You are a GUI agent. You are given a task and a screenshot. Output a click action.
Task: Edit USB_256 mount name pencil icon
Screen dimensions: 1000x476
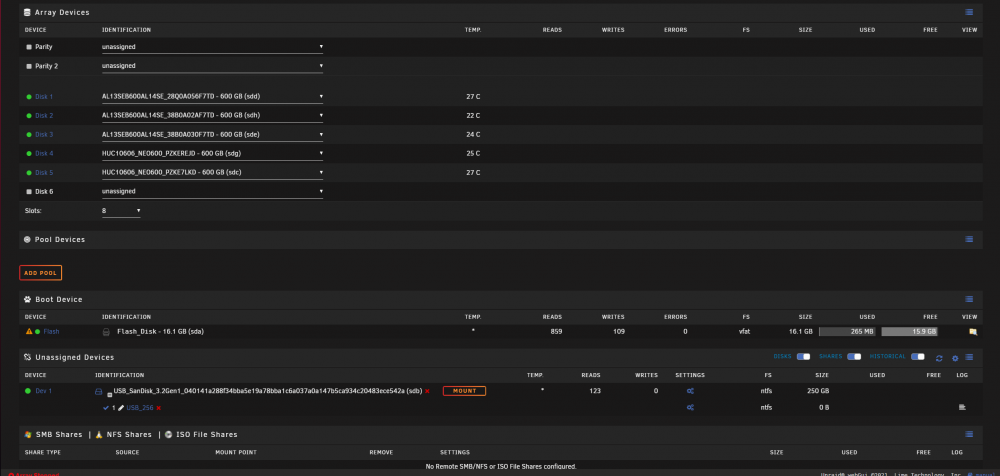point(121,408)
